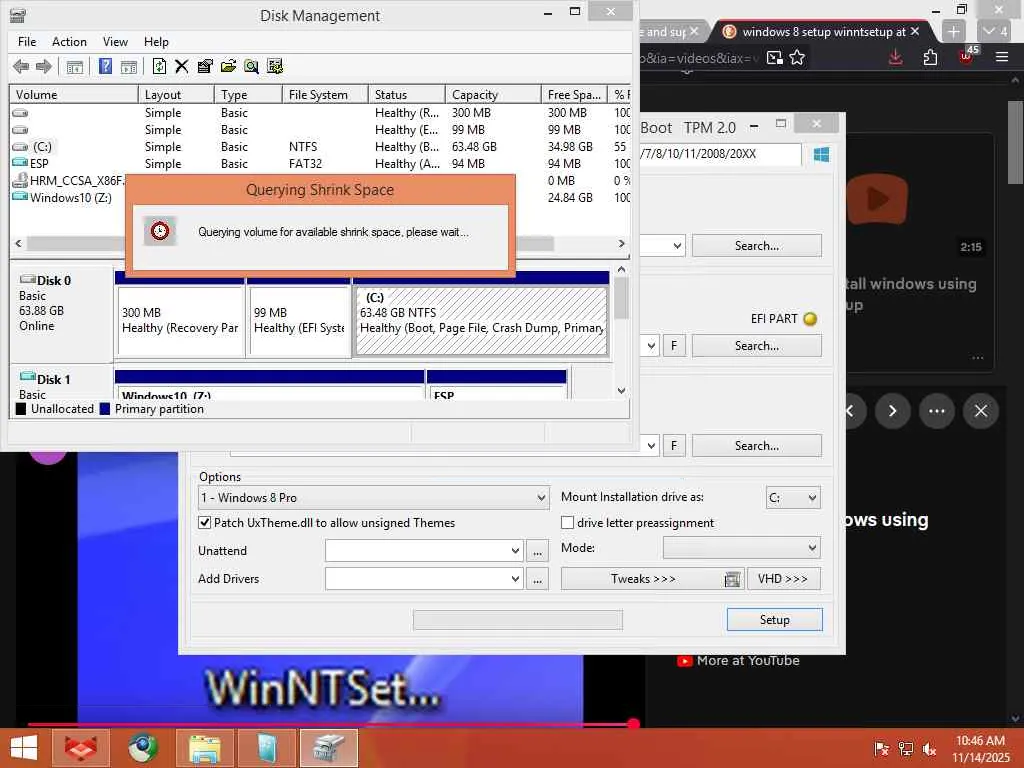The height and width of the screenshot is (768, 1024).
Task: Open the browser hamburger menu
Action: tap(1002, 57)
